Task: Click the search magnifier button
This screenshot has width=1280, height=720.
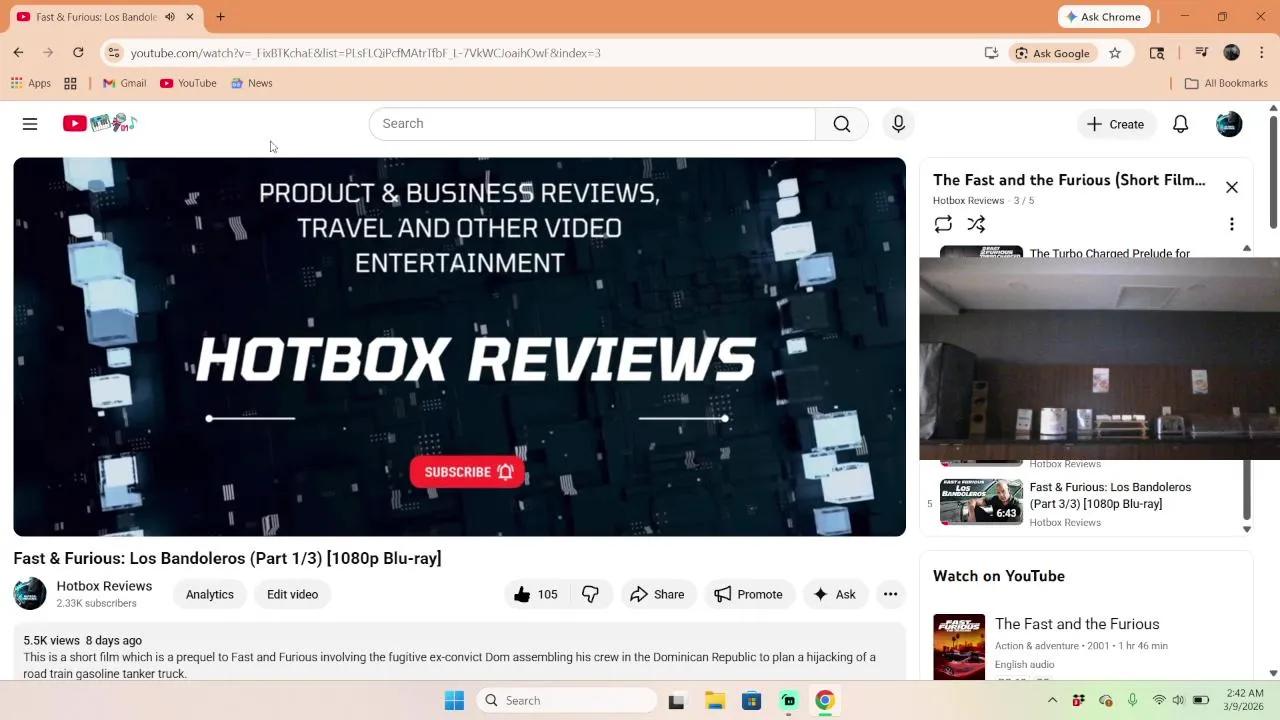Action: tap(842, 124)
